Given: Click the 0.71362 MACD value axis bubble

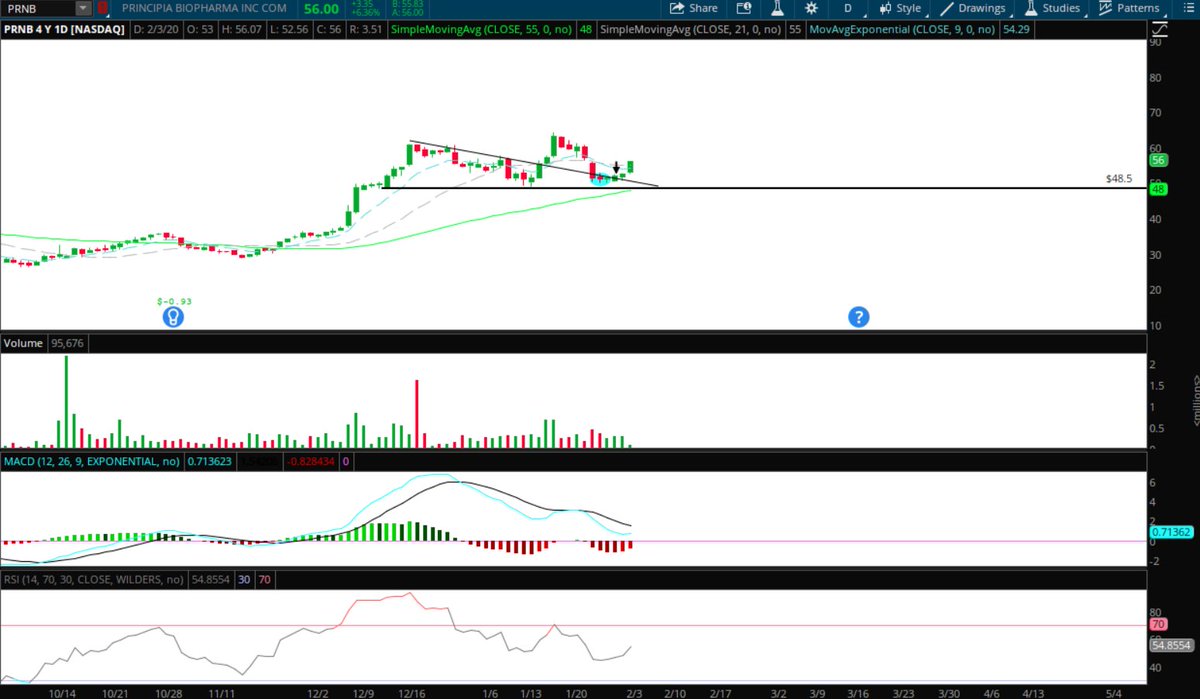Looking at the screenshot, I should click(x=1171, y=534).
